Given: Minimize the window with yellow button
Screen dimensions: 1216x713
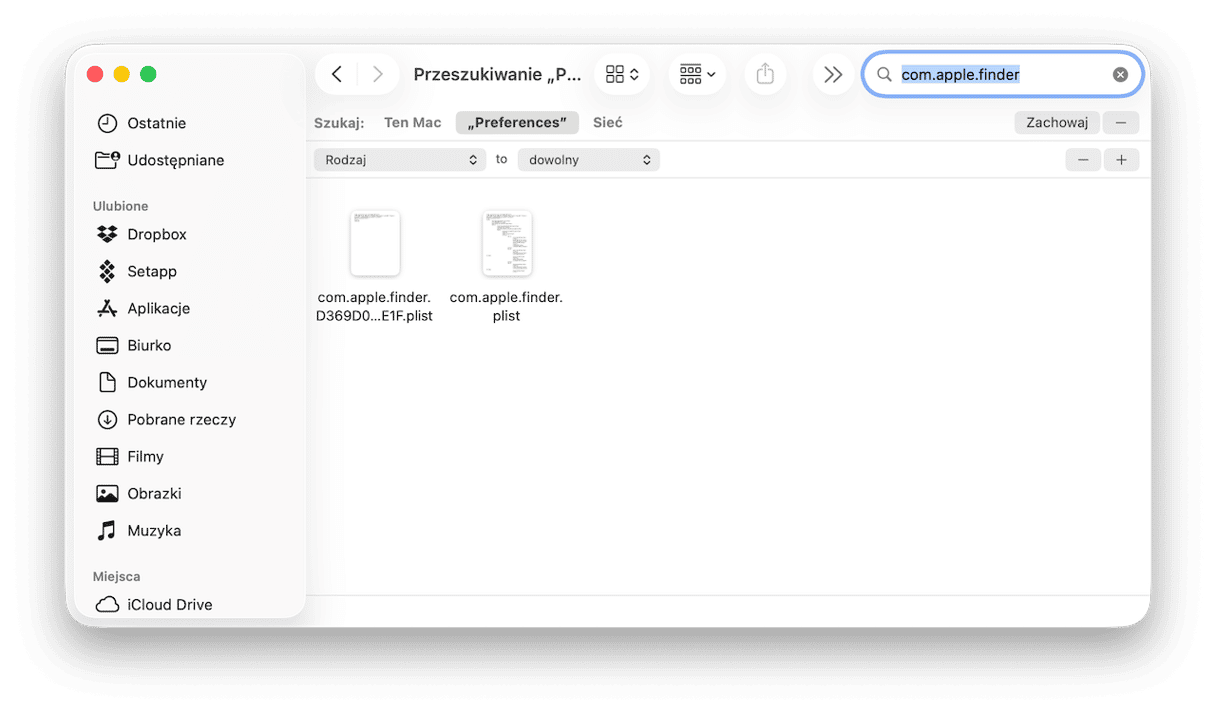Looking at the screenshot, I should pyautogui.click(x=122, y=74).
